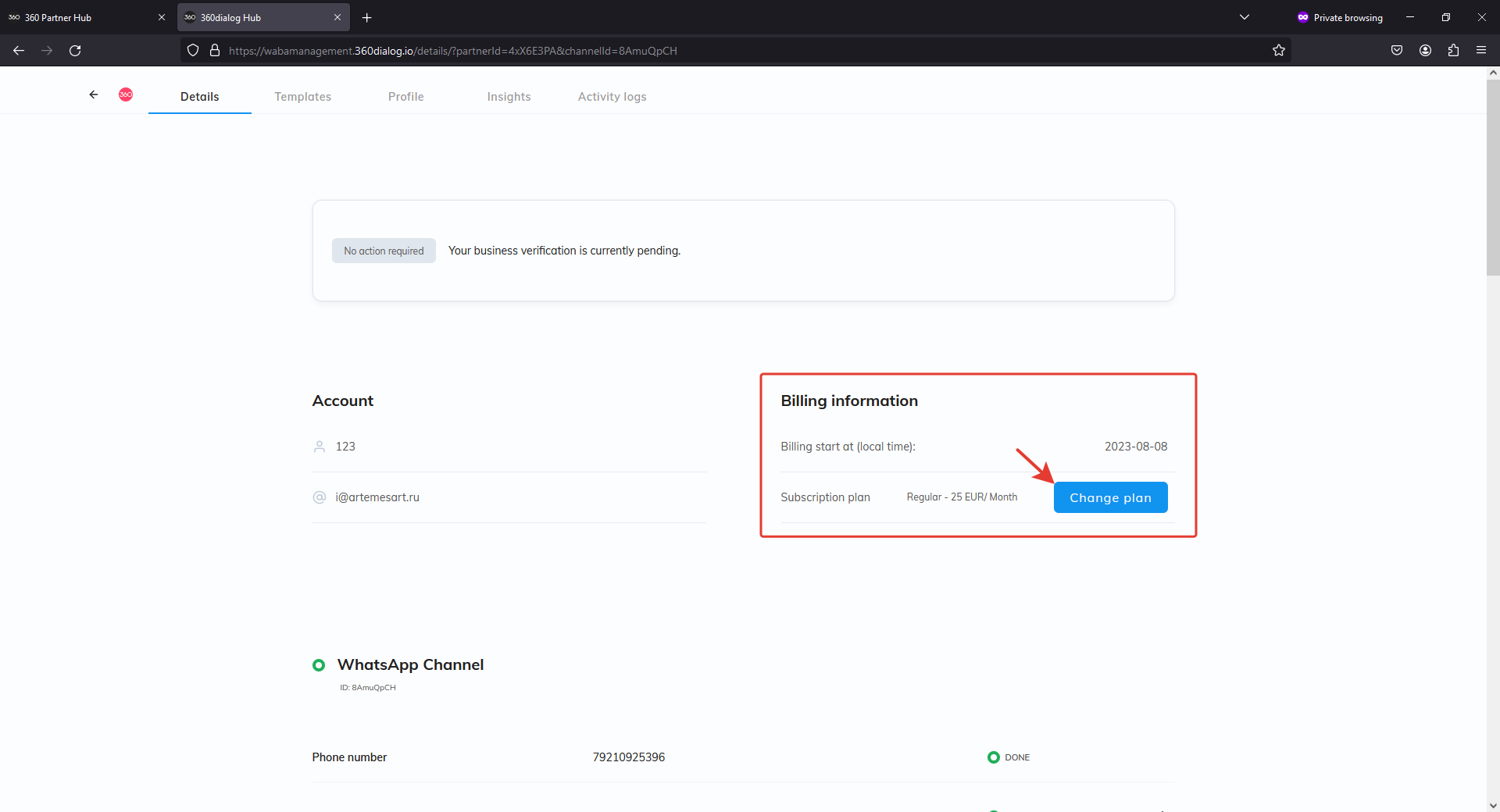Viewport: 1500px width, 812px height.
Task: Click the WhatsApp Channel heading
Action: click(411, 665)
